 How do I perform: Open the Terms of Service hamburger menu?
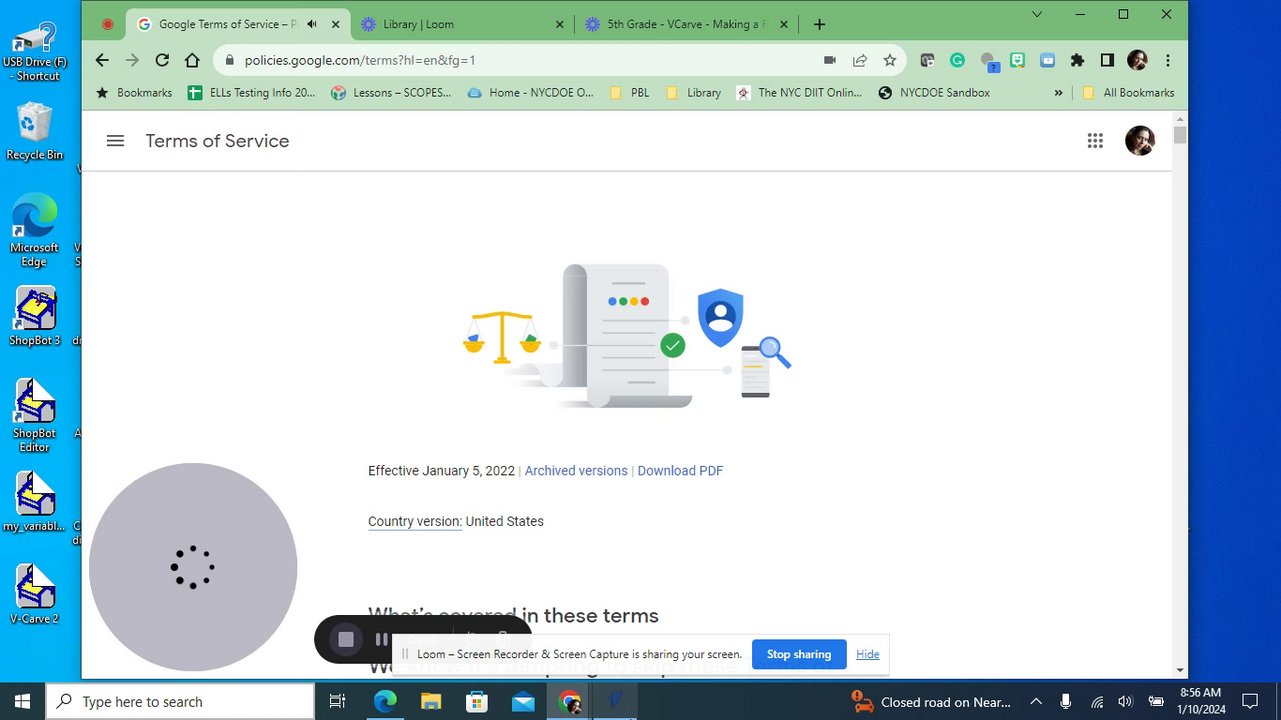pyautogui.click(x=115, y=141)
